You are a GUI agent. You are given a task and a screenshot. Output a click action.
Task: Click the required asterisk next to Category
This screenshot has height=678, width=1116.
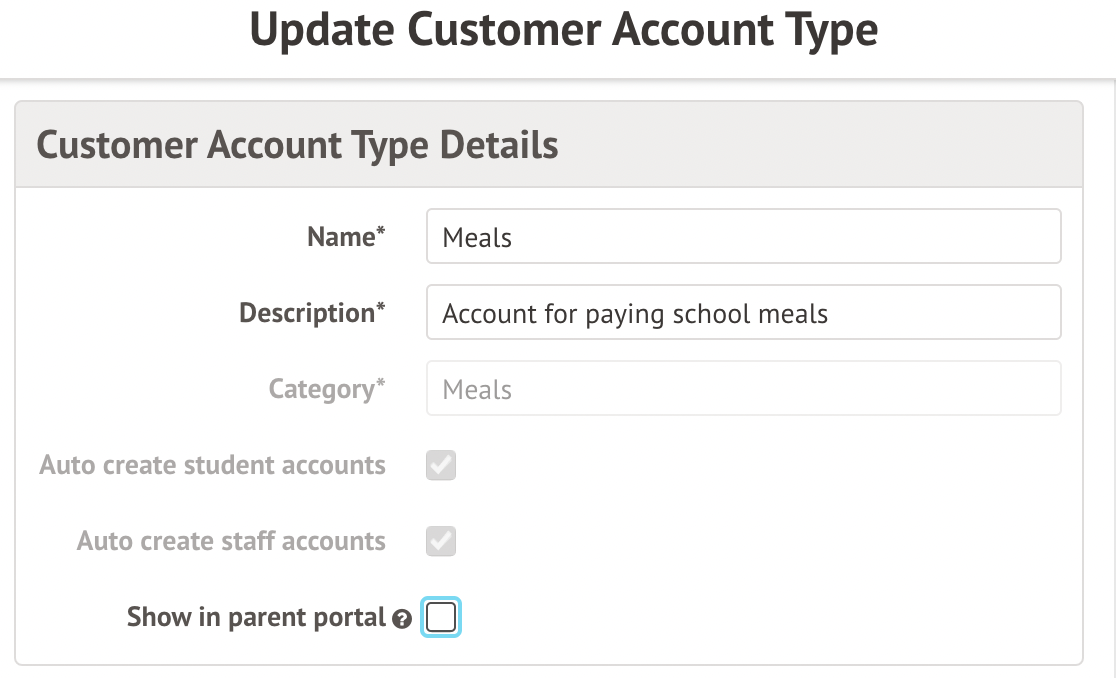(381, 384)
